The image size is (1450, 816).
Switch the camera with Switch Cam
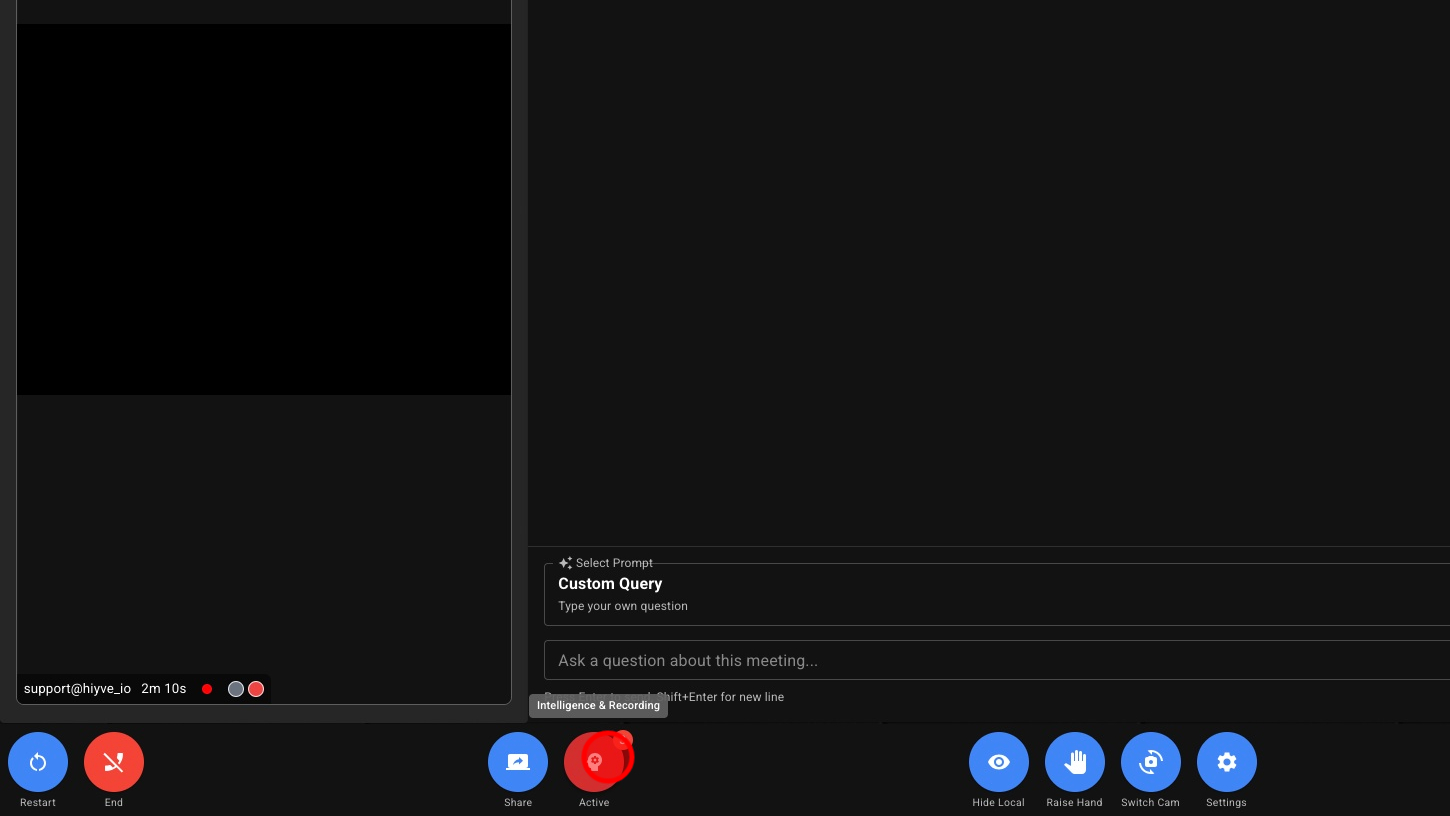1150,762
